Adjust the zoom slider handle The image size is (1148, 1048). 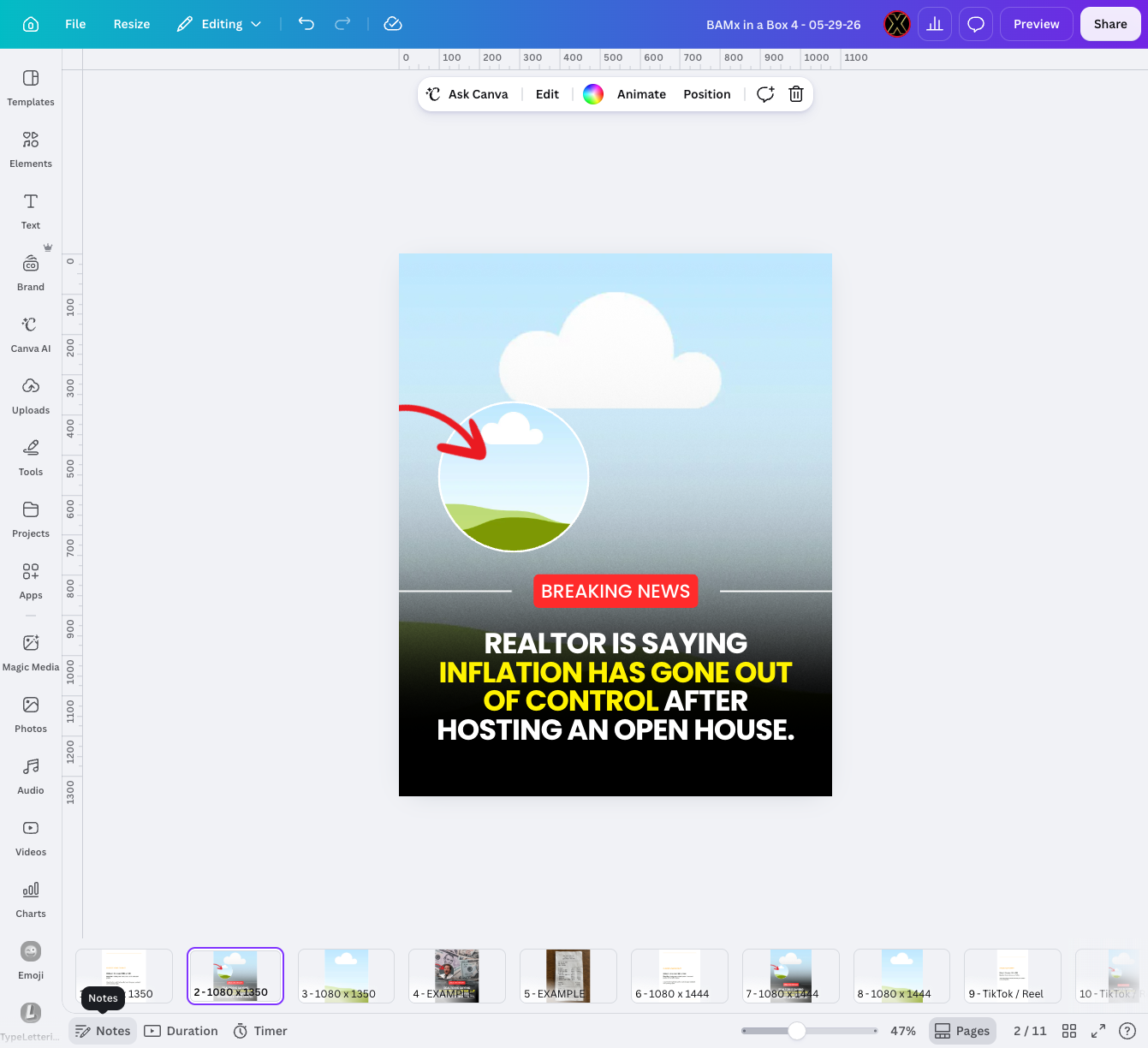coord(797,1031)
